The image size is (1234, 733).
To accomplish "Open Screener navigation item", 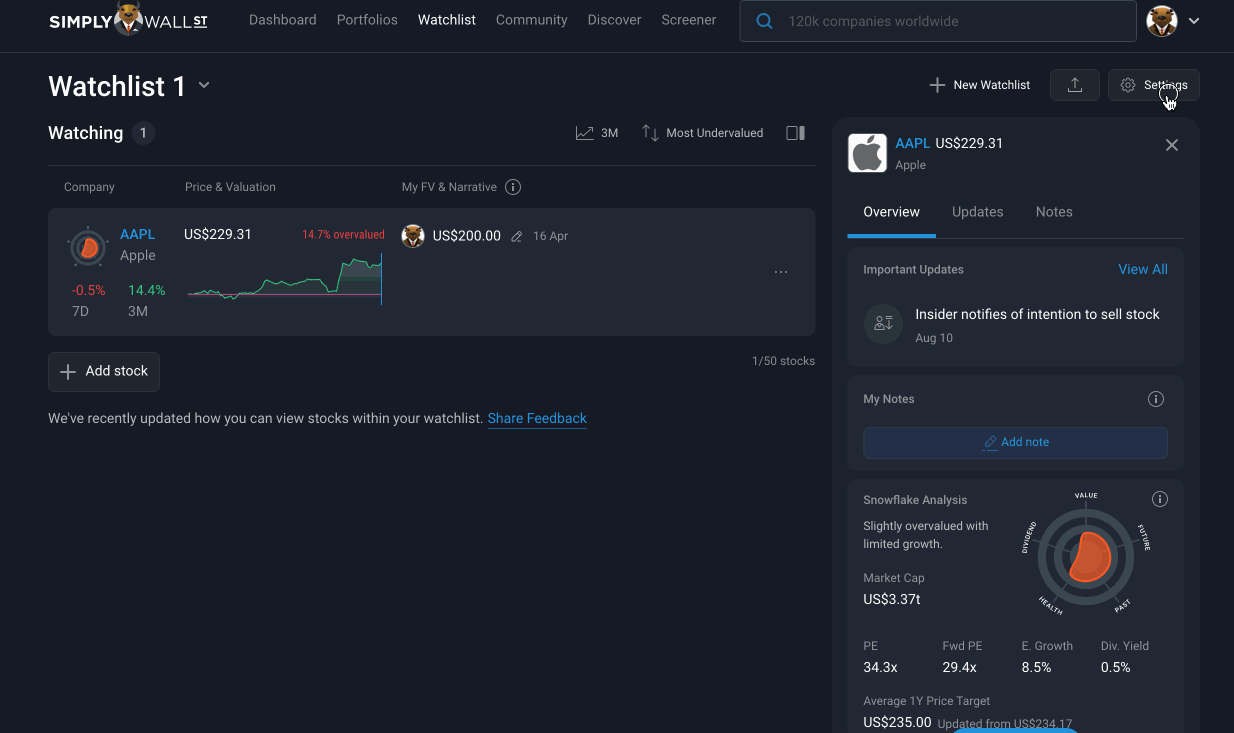I will [x=688, y=20].
